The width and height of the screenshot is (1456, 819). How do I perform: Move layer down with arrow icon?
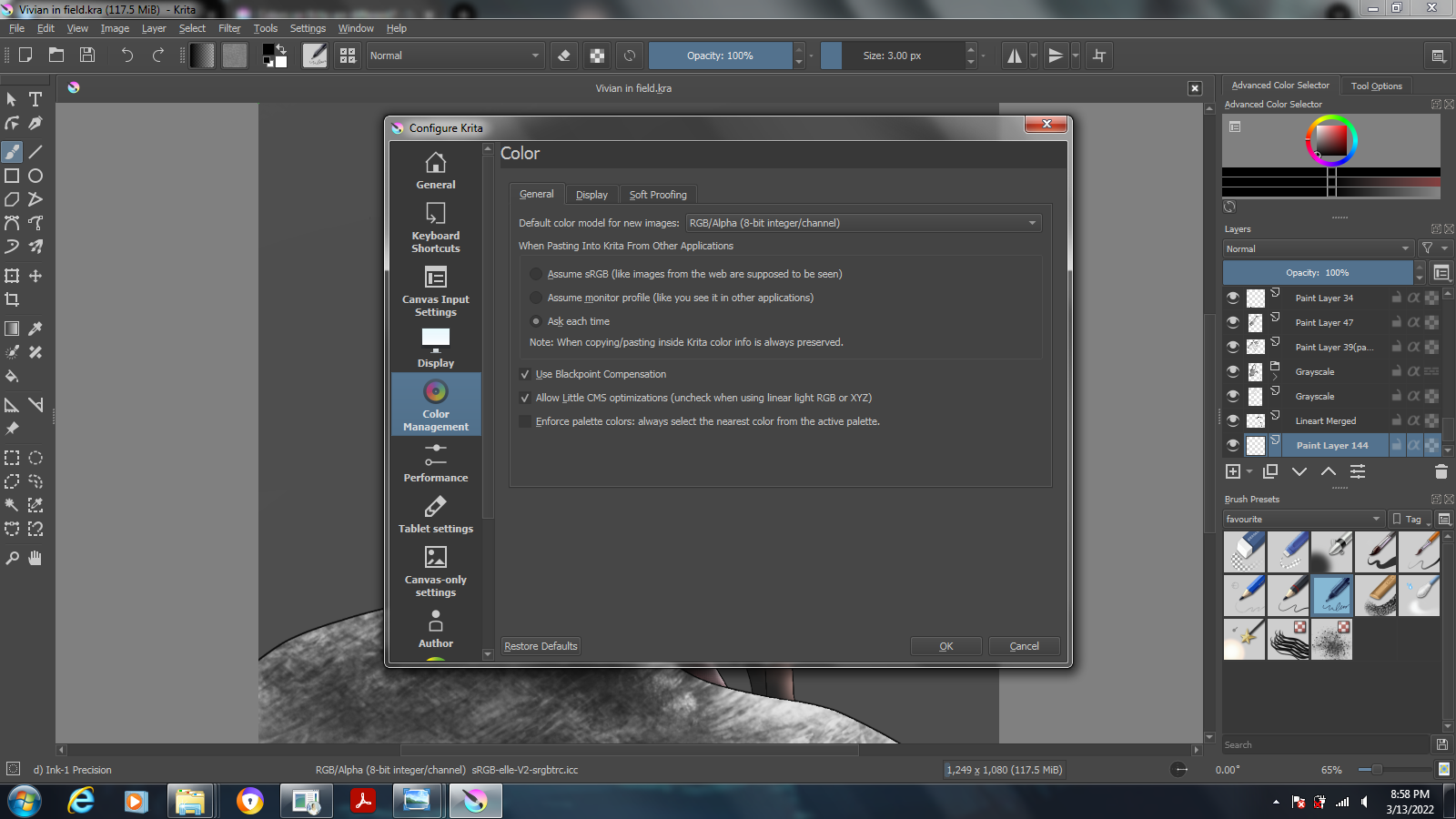tap(1299, 471)
